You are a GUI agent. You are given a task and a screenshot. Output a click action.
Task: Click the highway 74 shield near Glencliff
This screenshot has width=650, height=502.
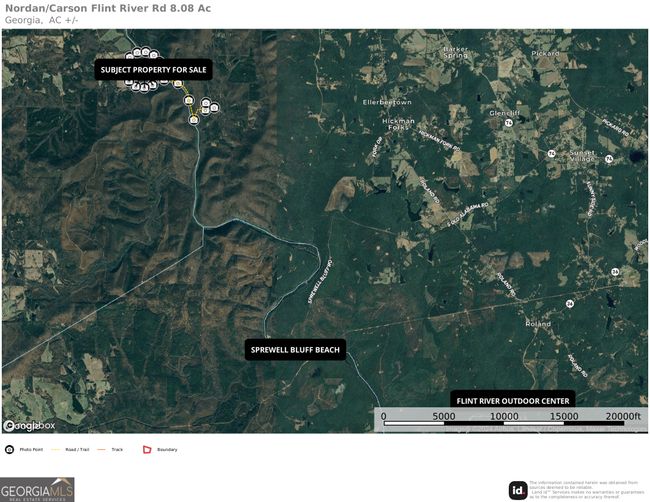click(509, 123)
